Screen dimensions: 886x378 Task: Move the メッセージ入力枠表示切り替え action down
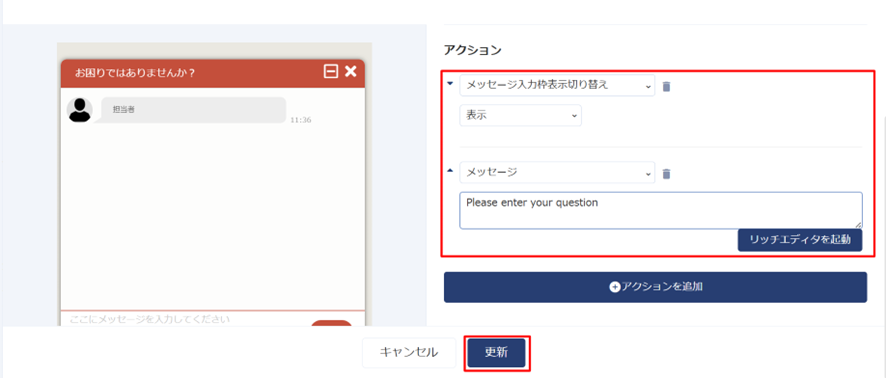(x=450, y=83)
